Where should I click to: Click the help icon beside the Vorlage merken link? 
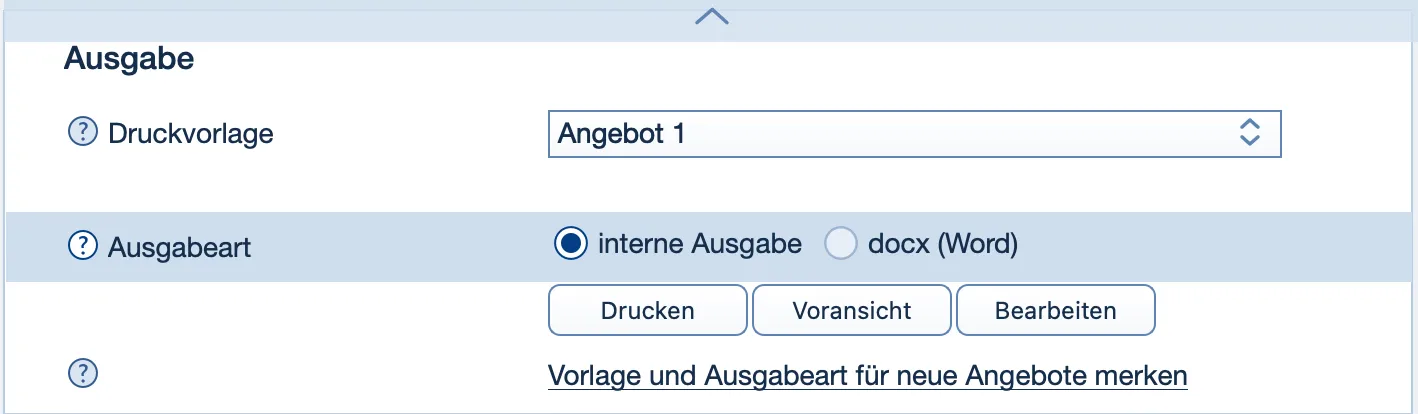[x=82, y=374]
